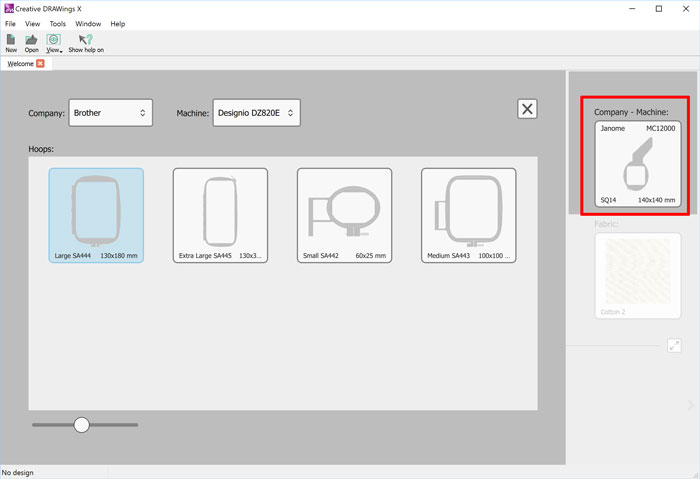Viewport: 700px width, 479px height.
Task: Open the View toolbar dropdown
Action: (x=54, y=42)
